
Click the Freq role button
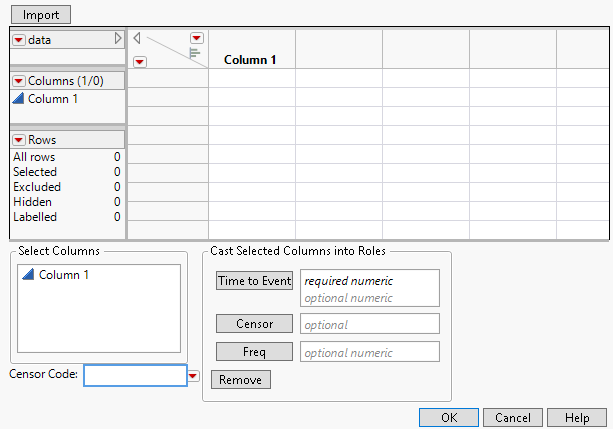(254, 352)
